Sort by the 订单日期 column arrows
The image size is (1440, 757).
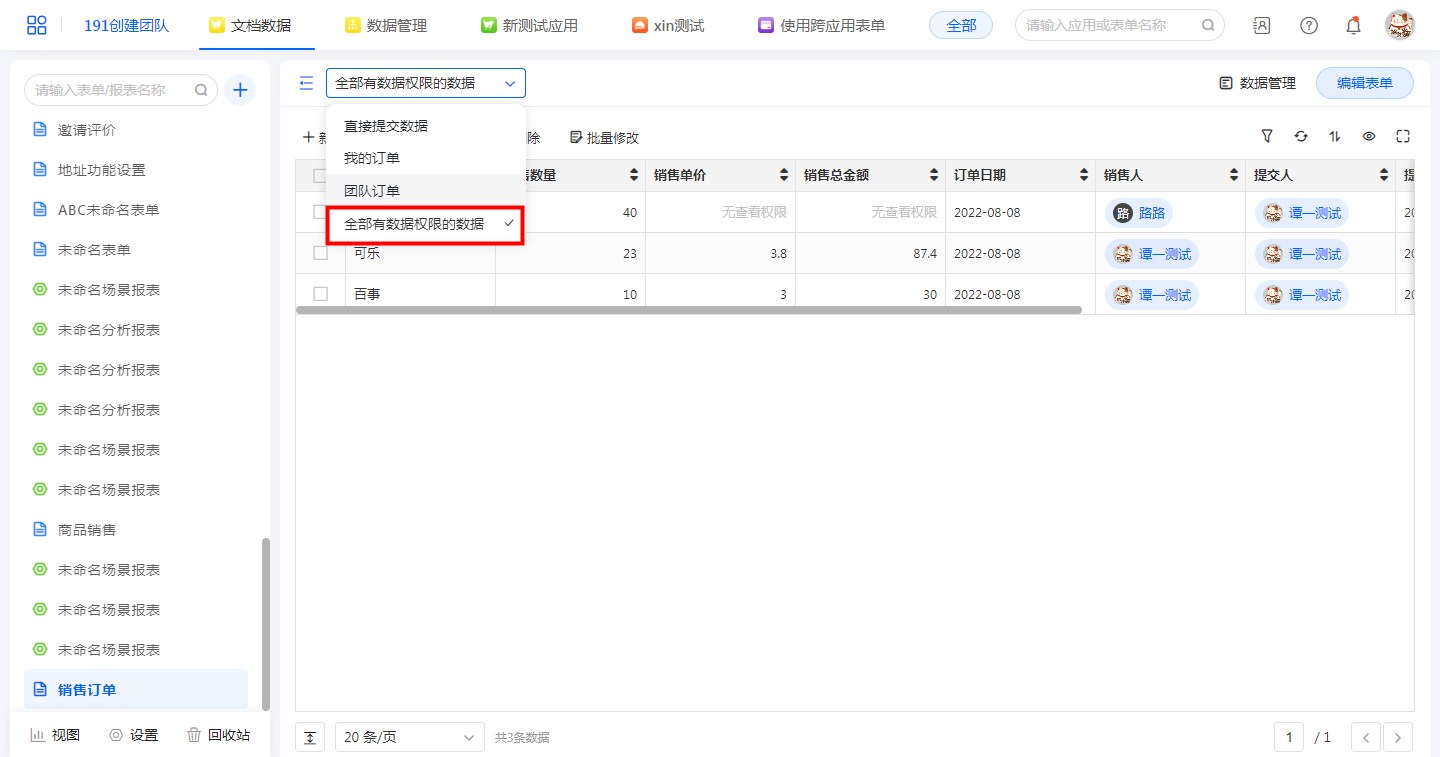(1084, 176)
